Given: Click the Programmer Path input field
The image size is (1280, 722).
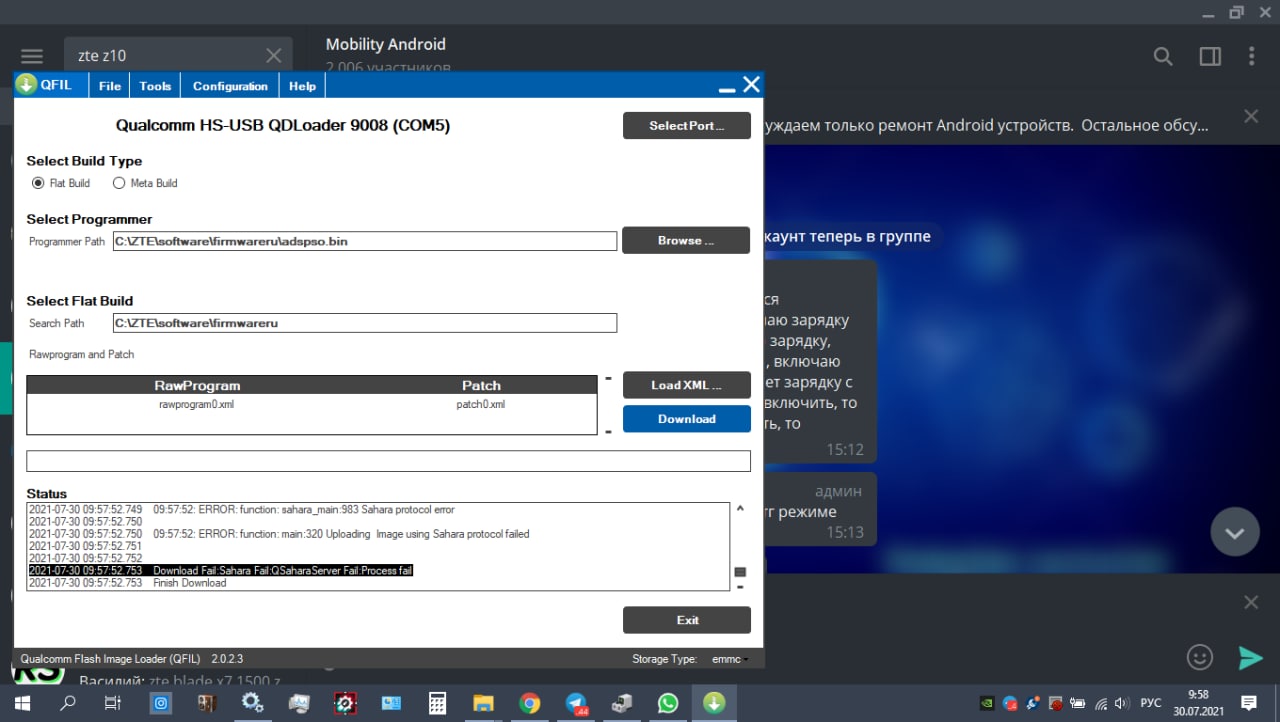Looking at the screenshot, I should [x=365, y=241].
